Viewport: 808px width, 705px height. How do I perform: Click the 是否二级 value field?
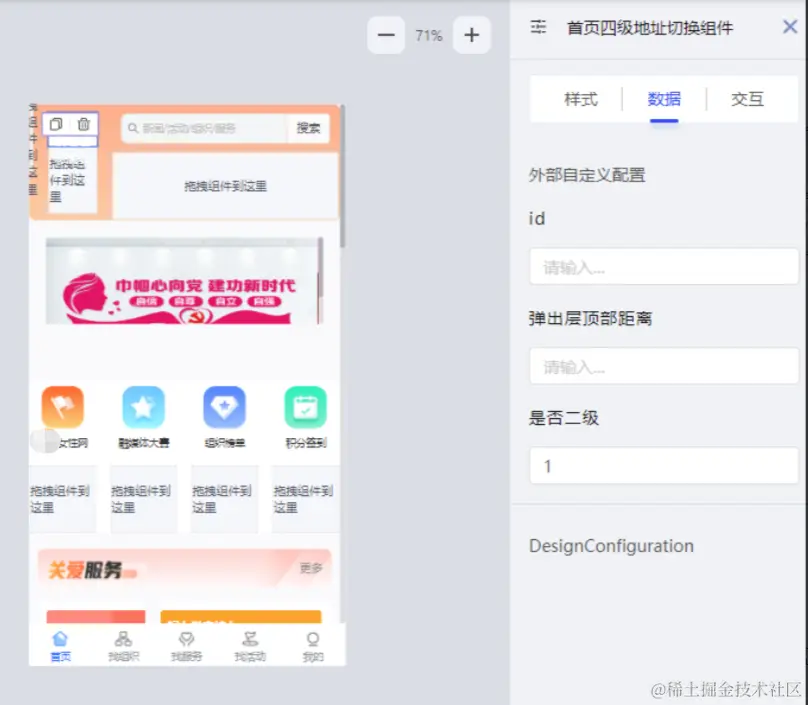tap(663, 466)
